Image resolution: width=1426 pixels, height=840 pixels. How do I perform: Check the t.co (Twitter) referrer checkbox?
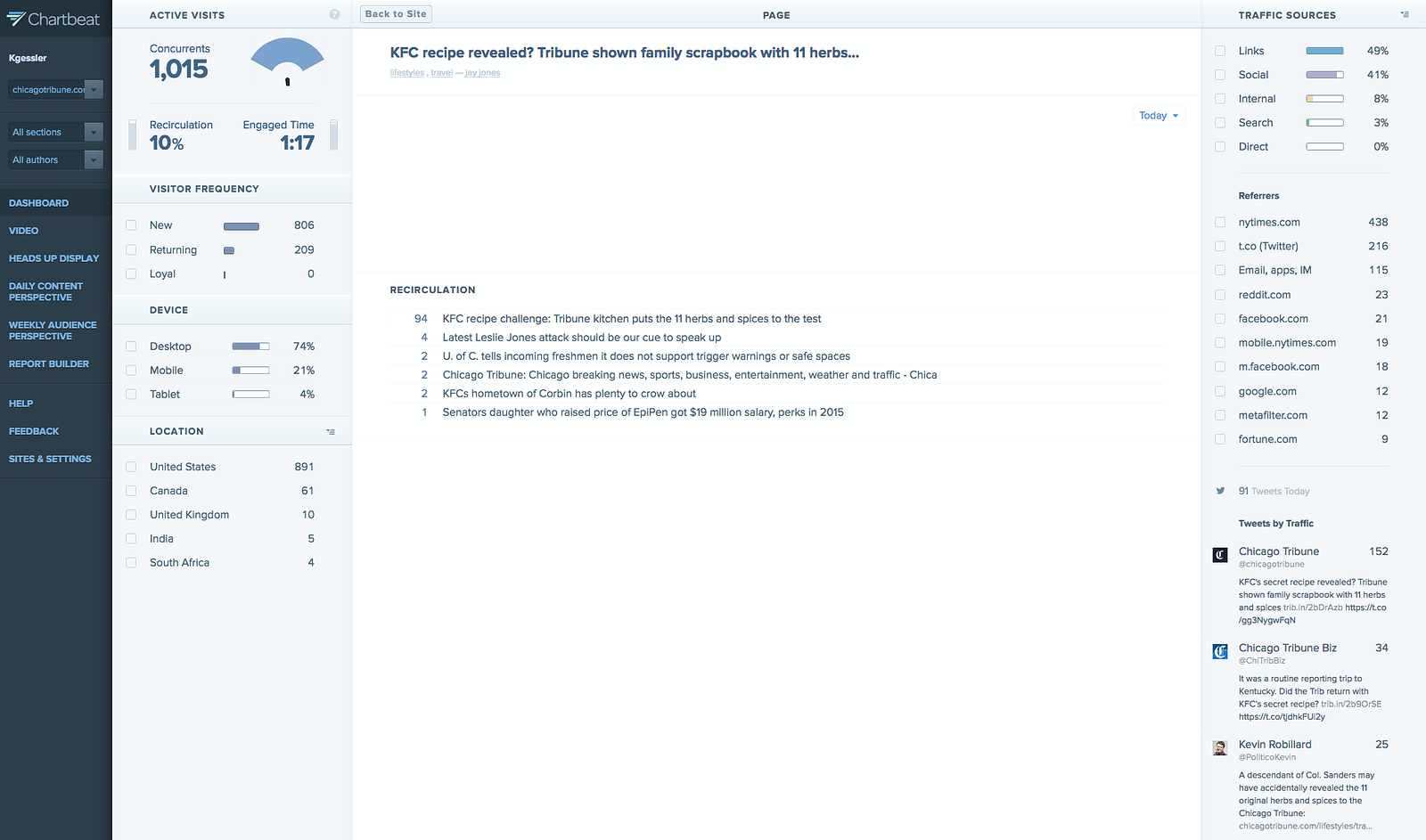point(1220,246)
